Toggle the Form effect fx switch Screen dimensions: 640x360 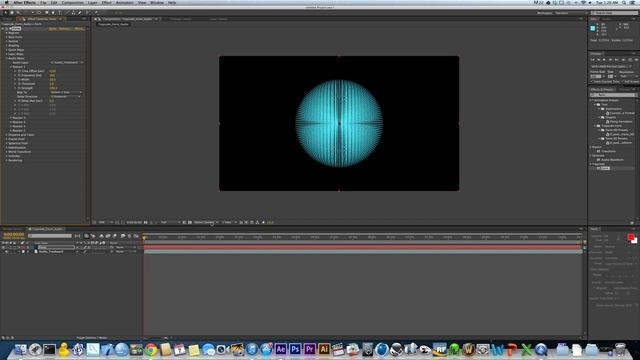(x=7, y=29)
